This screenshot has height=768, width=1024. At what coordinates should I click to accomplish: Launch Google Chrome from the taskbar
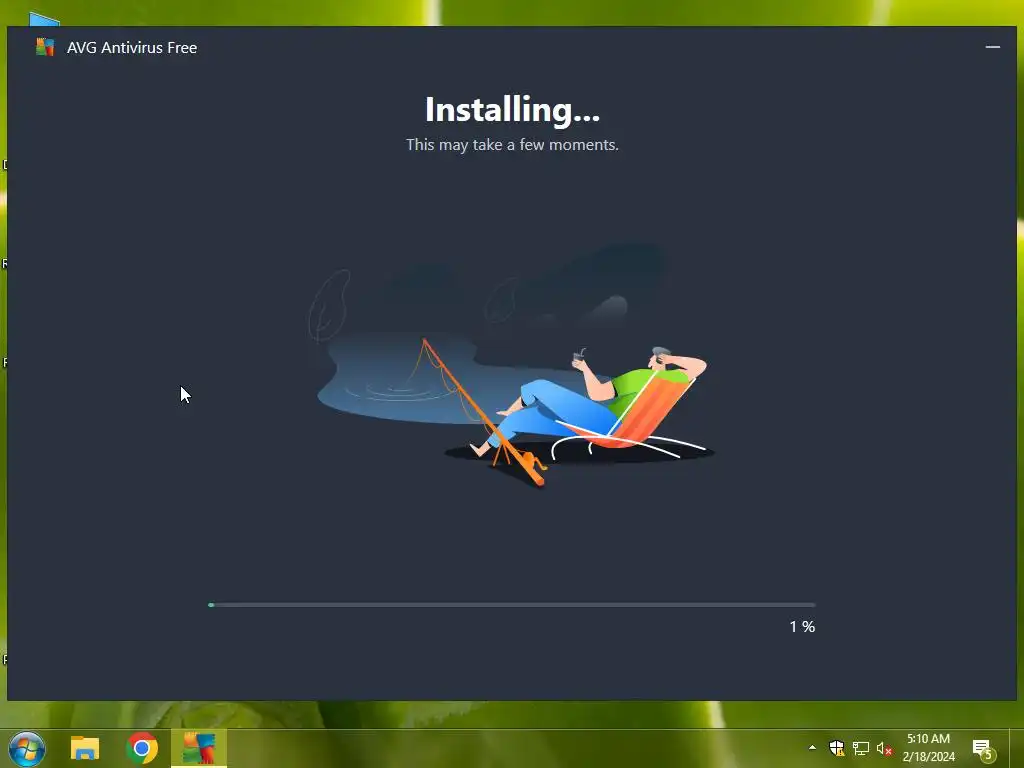142,748
